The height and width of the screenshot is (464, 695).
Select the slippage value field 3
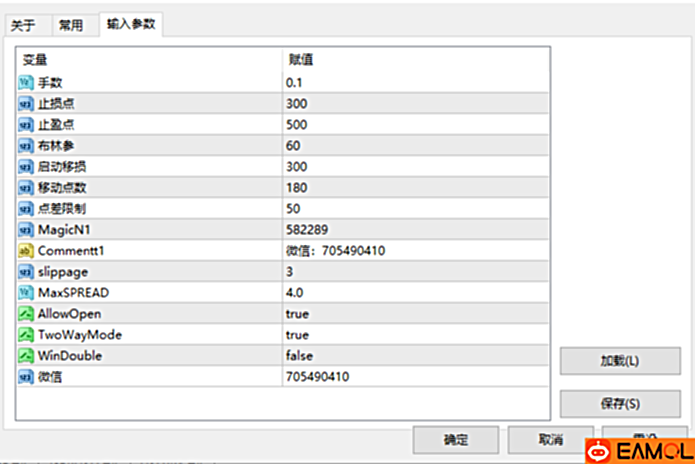(x=290, y=272)
